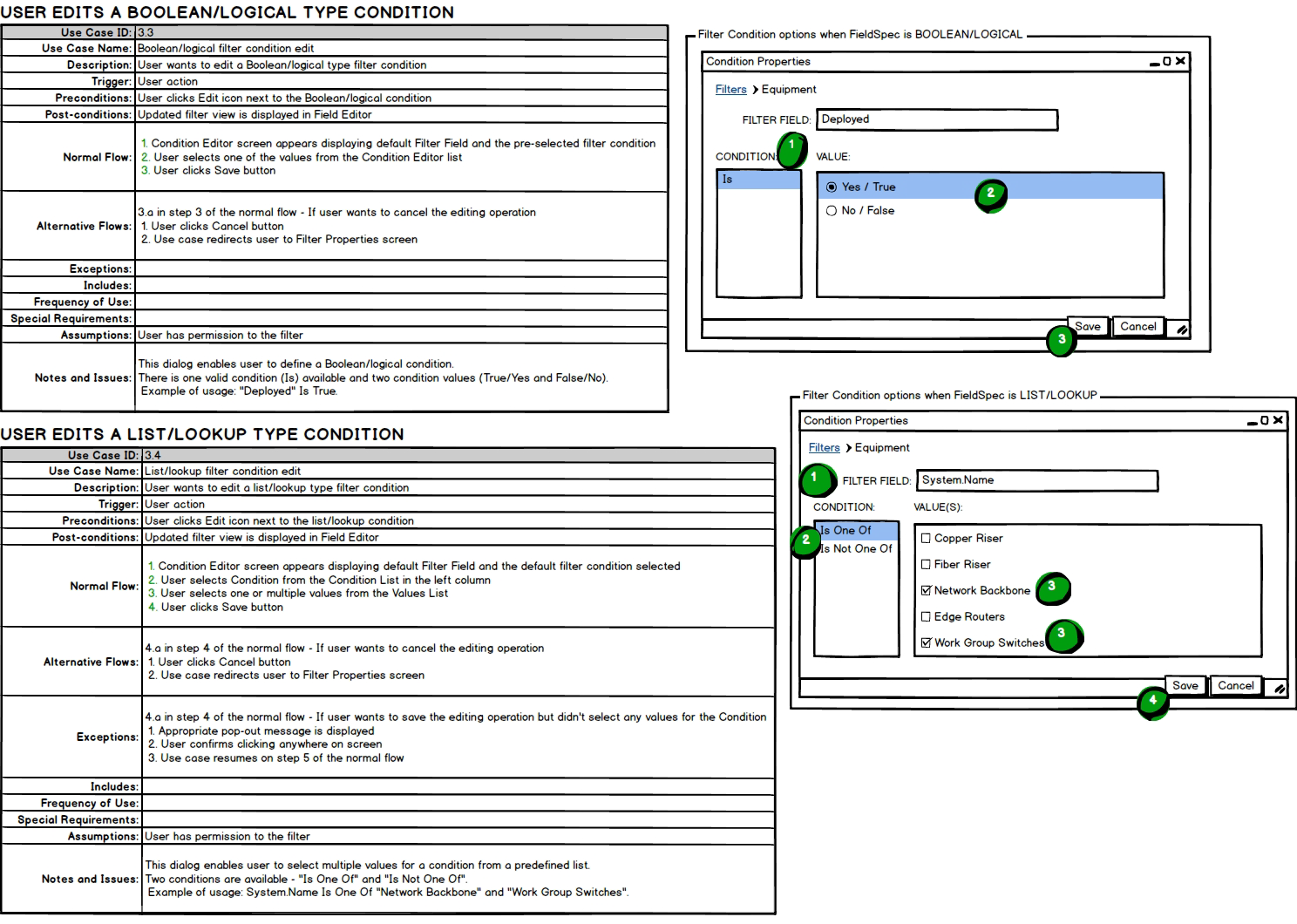Select the 'Is Not One Of' condition
This screenshot has height=924, width=1297.
coord(856,548)
